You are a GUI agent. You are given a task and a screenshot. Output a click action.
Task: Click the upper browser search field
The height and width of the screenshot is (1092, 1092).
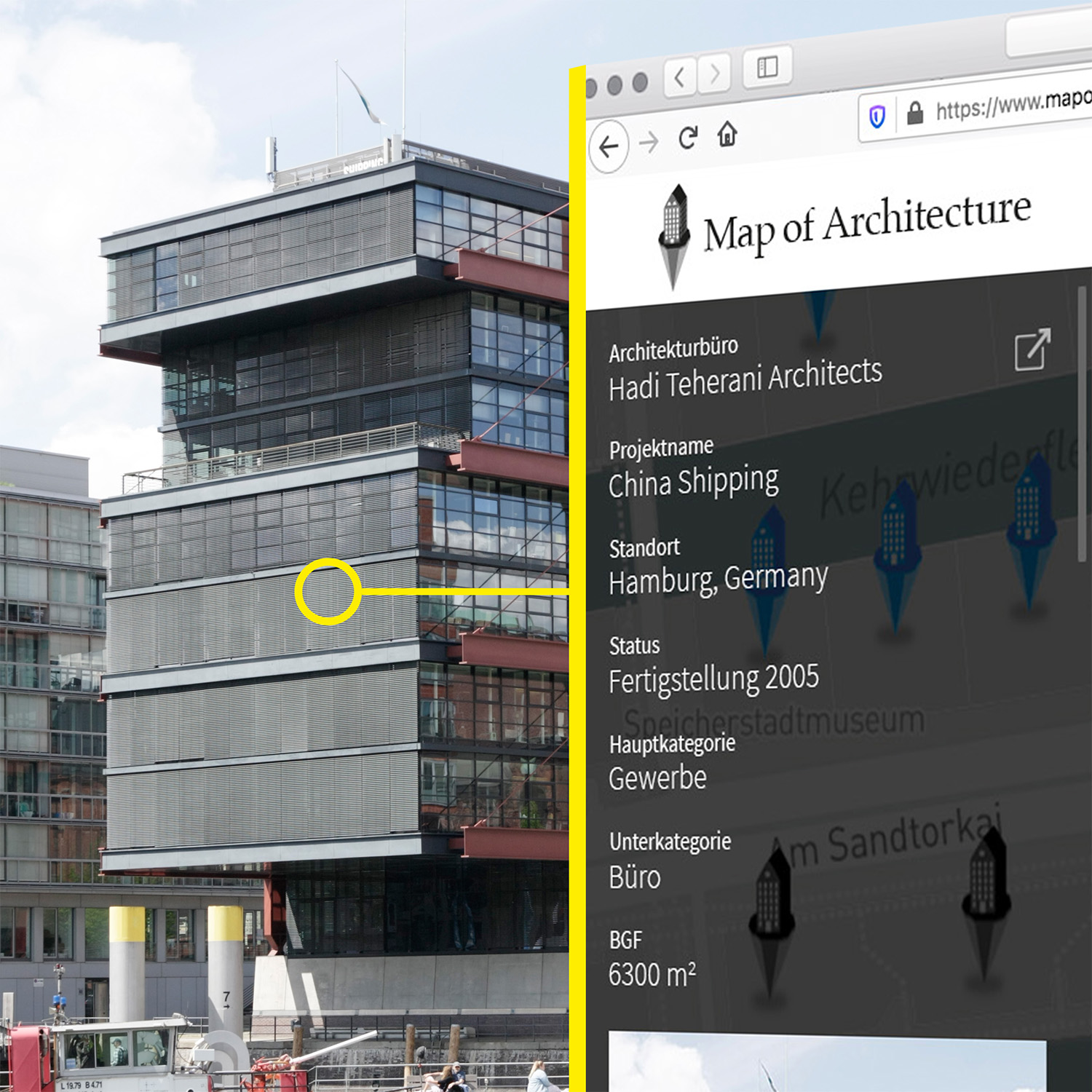tap(1048, 32)
